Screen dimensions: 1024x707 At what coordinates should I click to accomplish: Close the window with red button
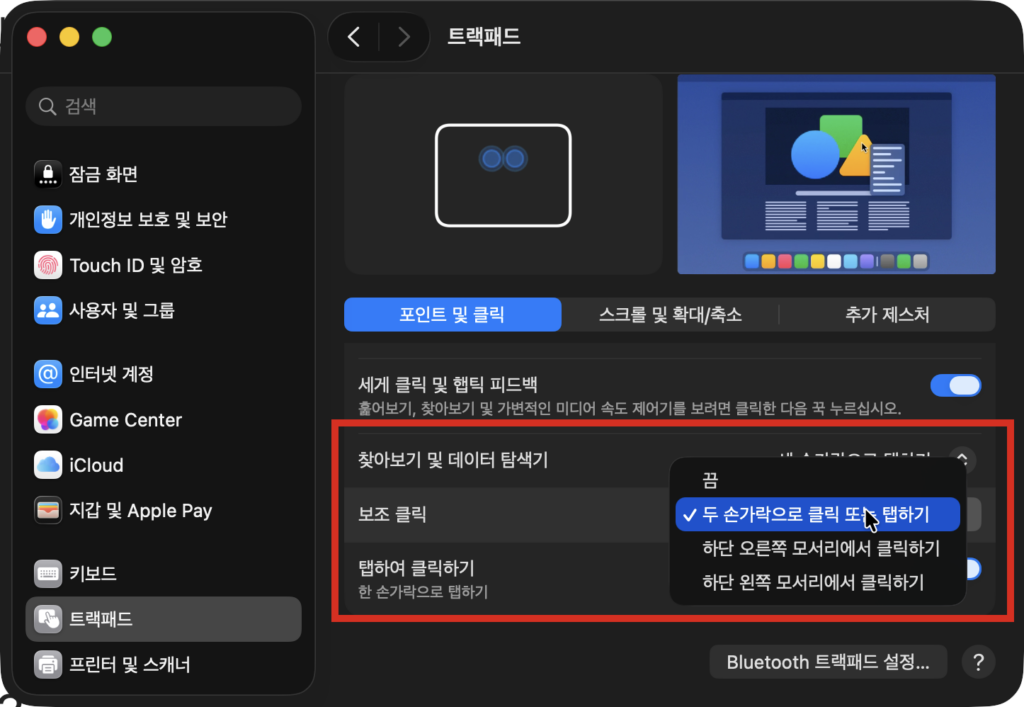tap(37, 37)
